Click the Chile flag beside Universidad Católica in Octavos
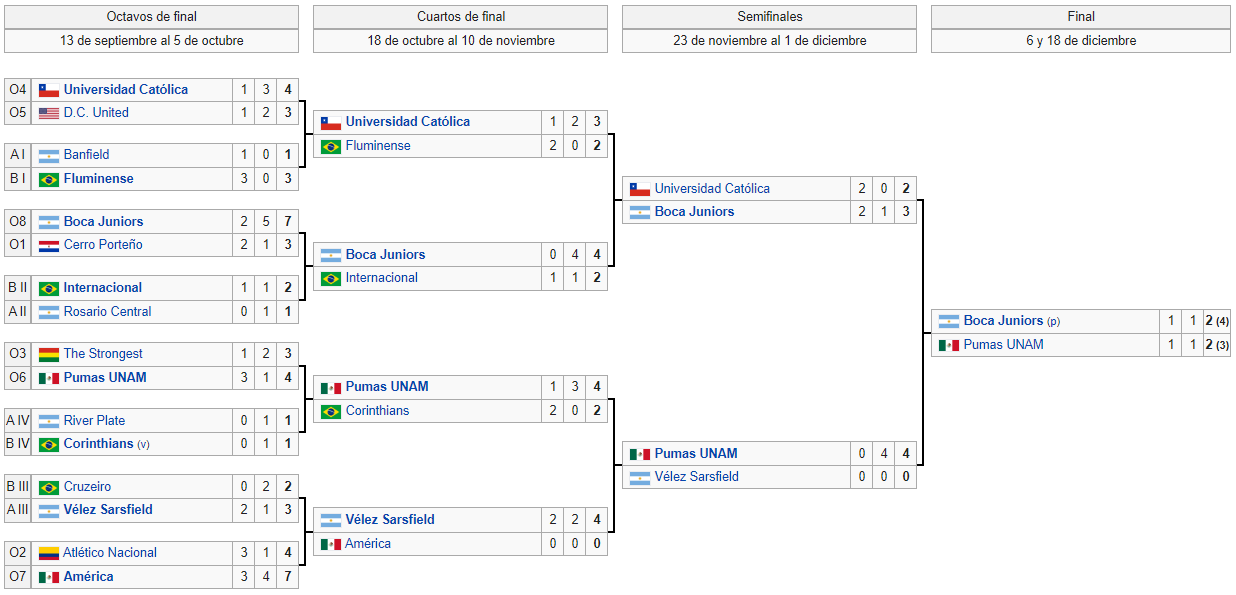Screen dimensions: 1236x595 point(48,90)
